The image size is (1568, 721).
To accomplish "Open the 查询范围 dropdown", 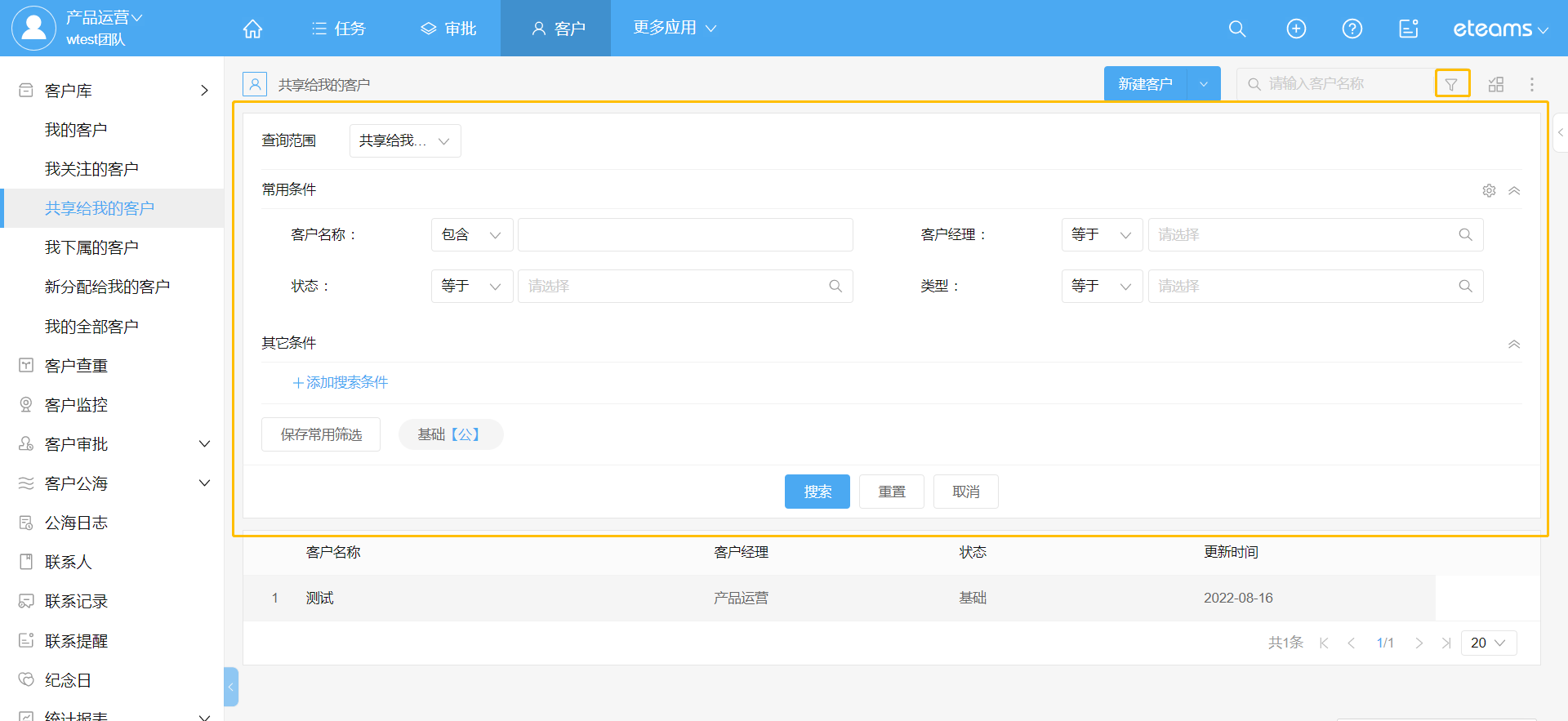I will 404,140.
